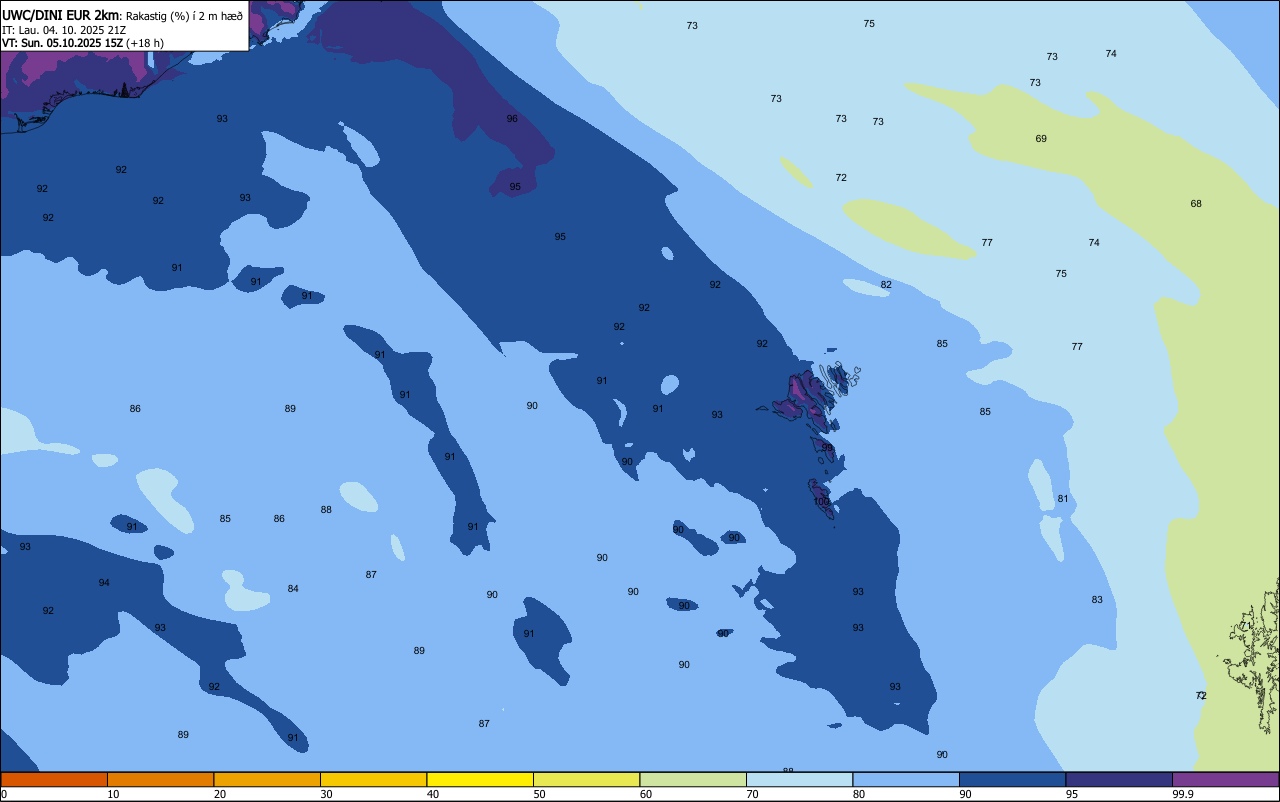The image size is (1280, 802).
Task: Click the humidity value 84 on the map
Action: (x=293, y=589)
